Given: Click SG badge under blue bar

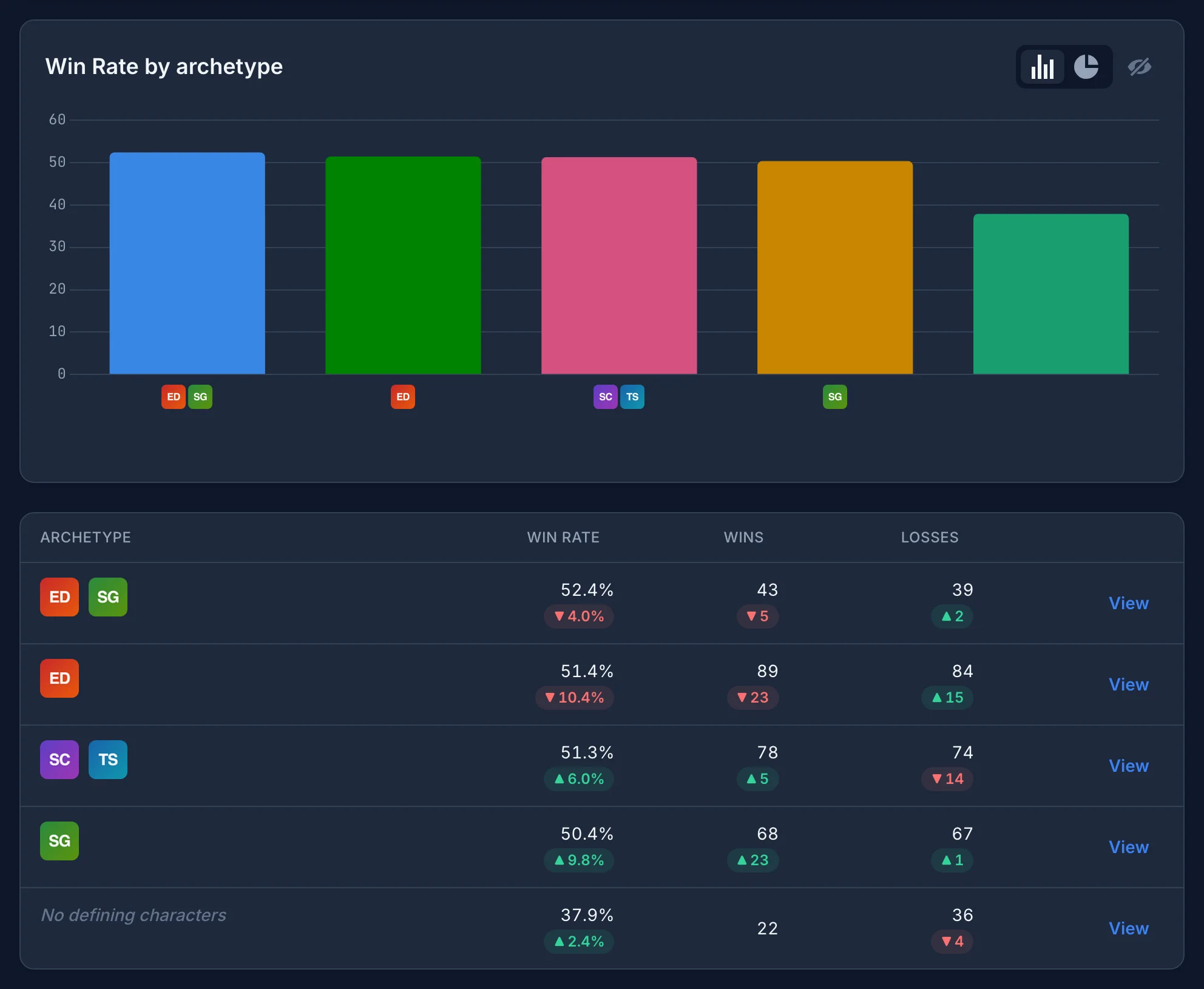Looking at the screenshot, I should [200, 397].
